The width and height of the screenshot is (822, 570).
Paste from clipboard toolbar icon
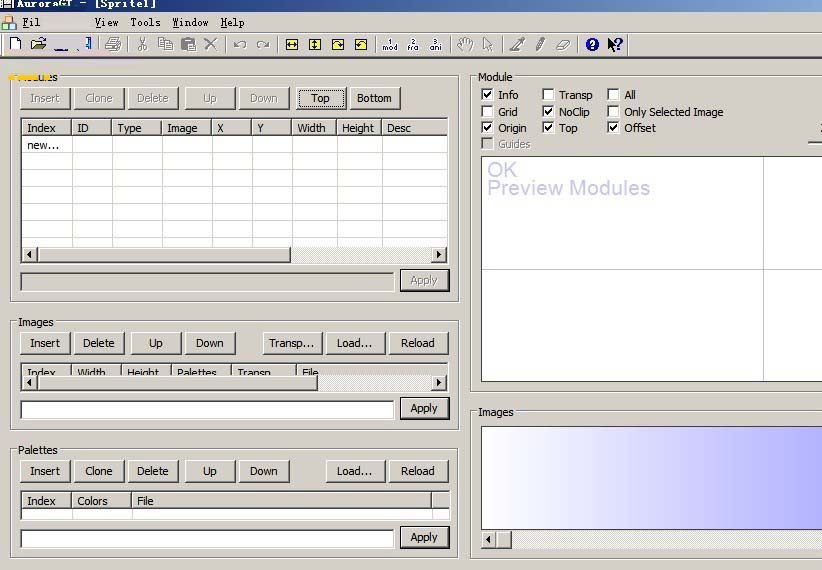(188, 44)
